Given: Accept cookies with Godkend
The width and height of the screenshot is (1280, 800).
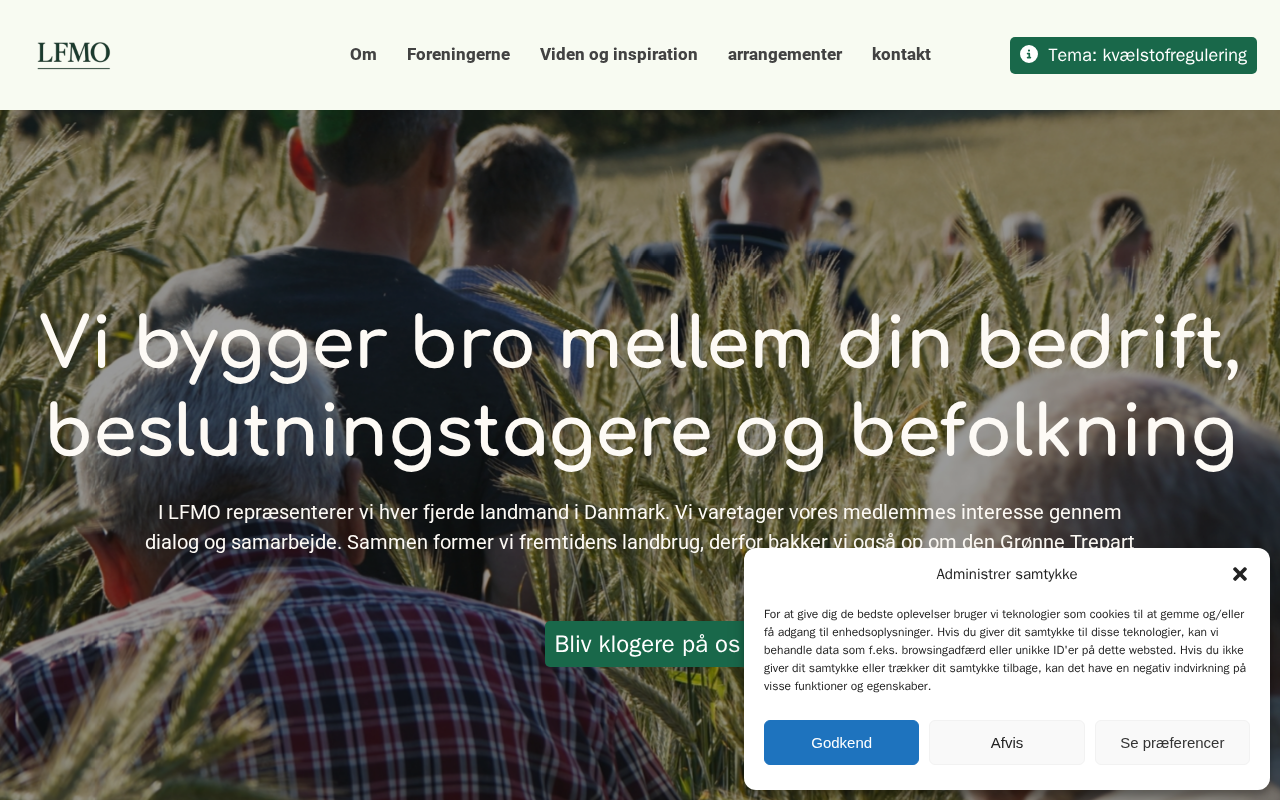Looking at the screenshot, I should pyautogui.click(x=841, y=742).
